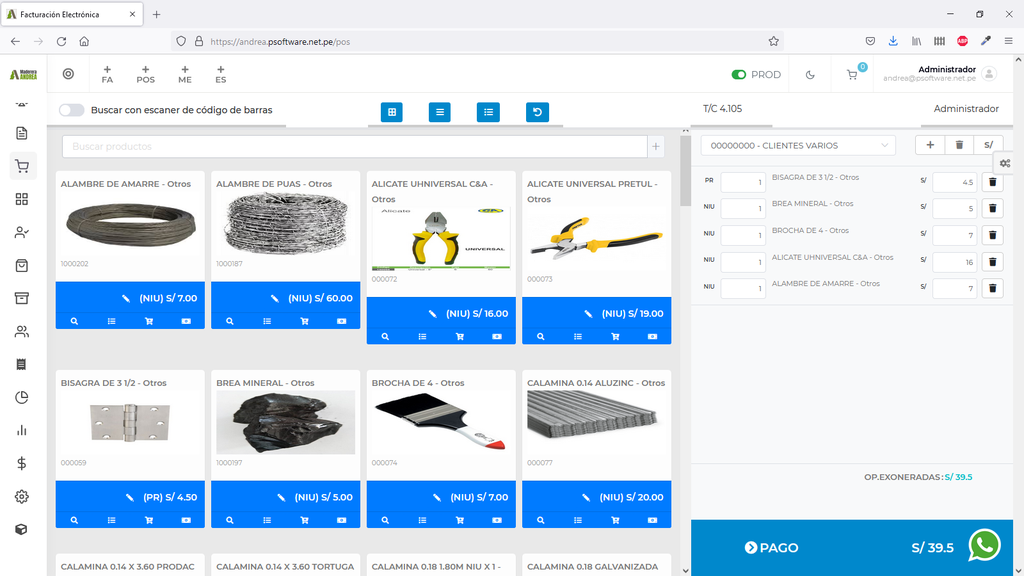Click cart icon on CALAMINA 0.14 ALUZINC card
1024x576 pixels.
click(x=615, y=520)
